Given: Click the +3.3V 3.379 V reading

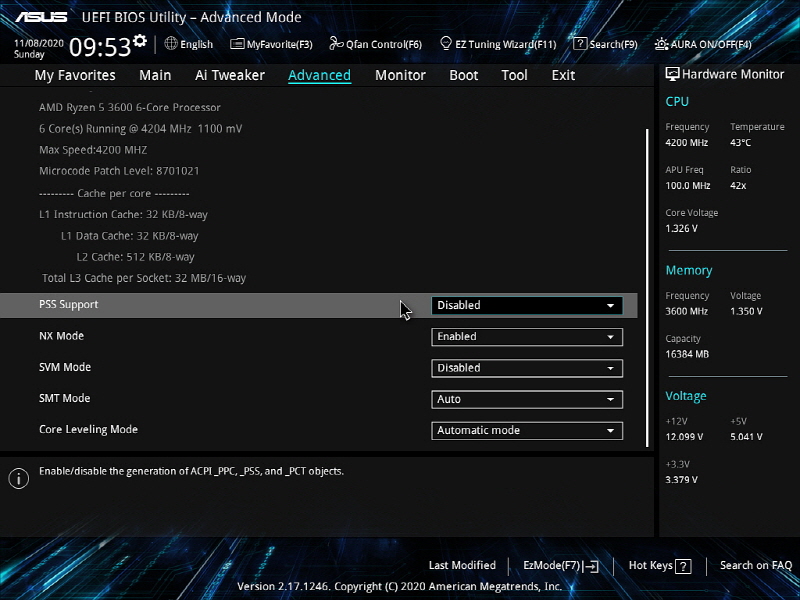Looking at the screenshot, I should pos(681,480).
